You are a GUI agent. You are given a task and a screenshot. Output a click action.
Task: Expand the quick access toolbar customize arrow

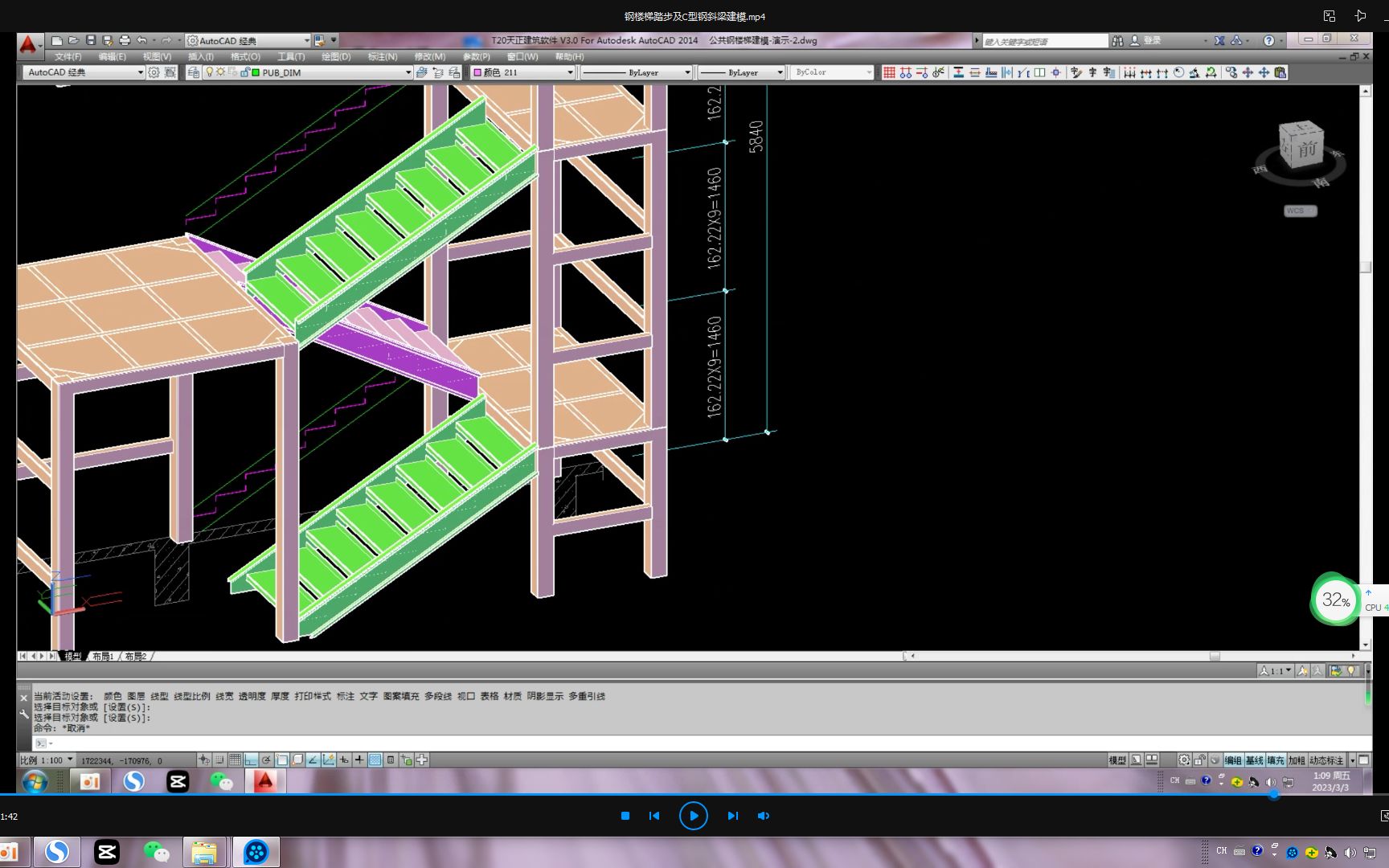[x=334, y=40]
